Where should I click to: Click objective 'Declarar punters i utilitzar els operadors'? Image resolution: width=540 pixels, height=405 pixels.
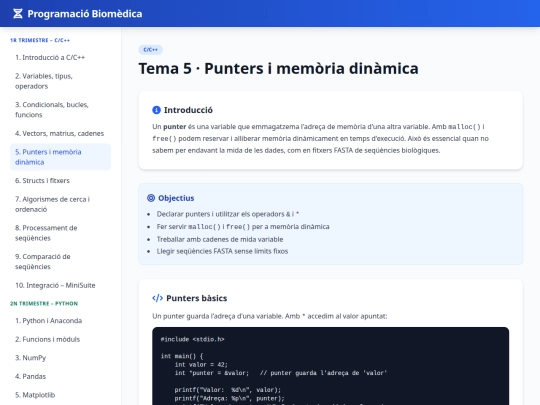pos(228,214)
